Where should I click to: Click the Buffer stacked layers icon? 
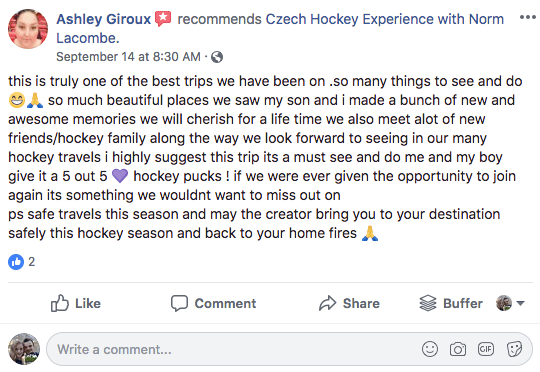click(x=428, y=303)
